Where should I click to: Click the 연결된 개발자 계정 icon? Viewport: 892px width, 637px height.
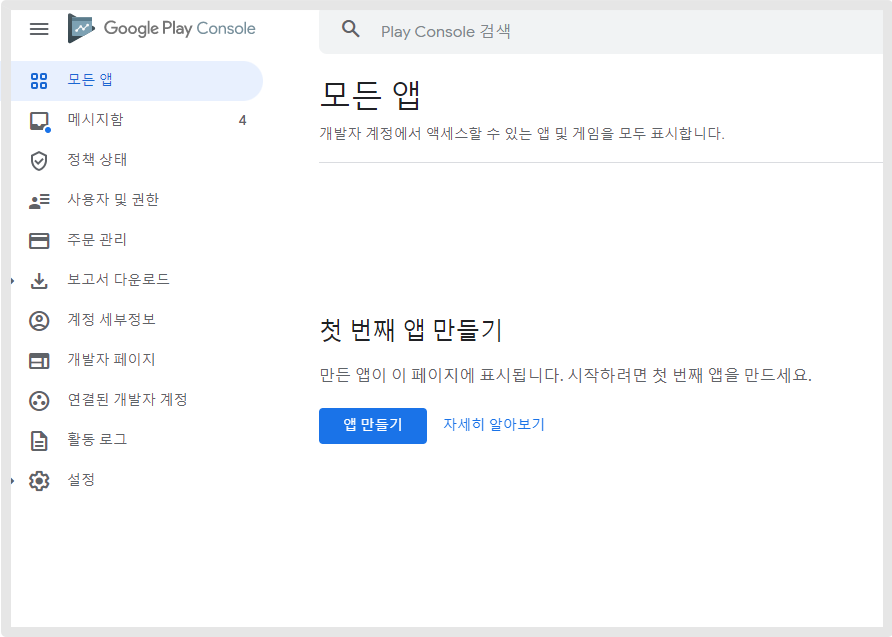coord(39,400)
